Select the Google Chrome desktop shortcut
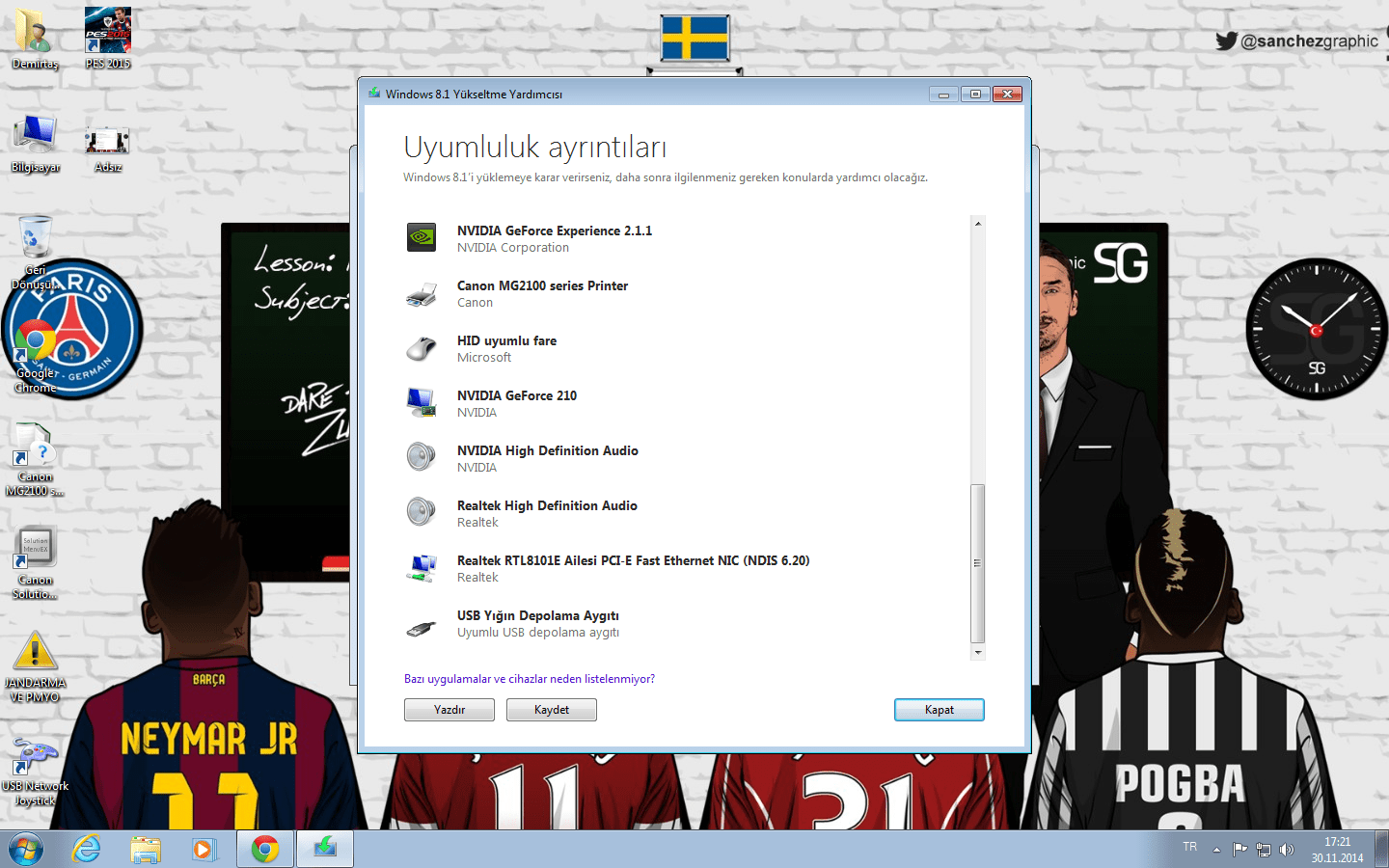1389x868 pixels. tap(35, 355)
